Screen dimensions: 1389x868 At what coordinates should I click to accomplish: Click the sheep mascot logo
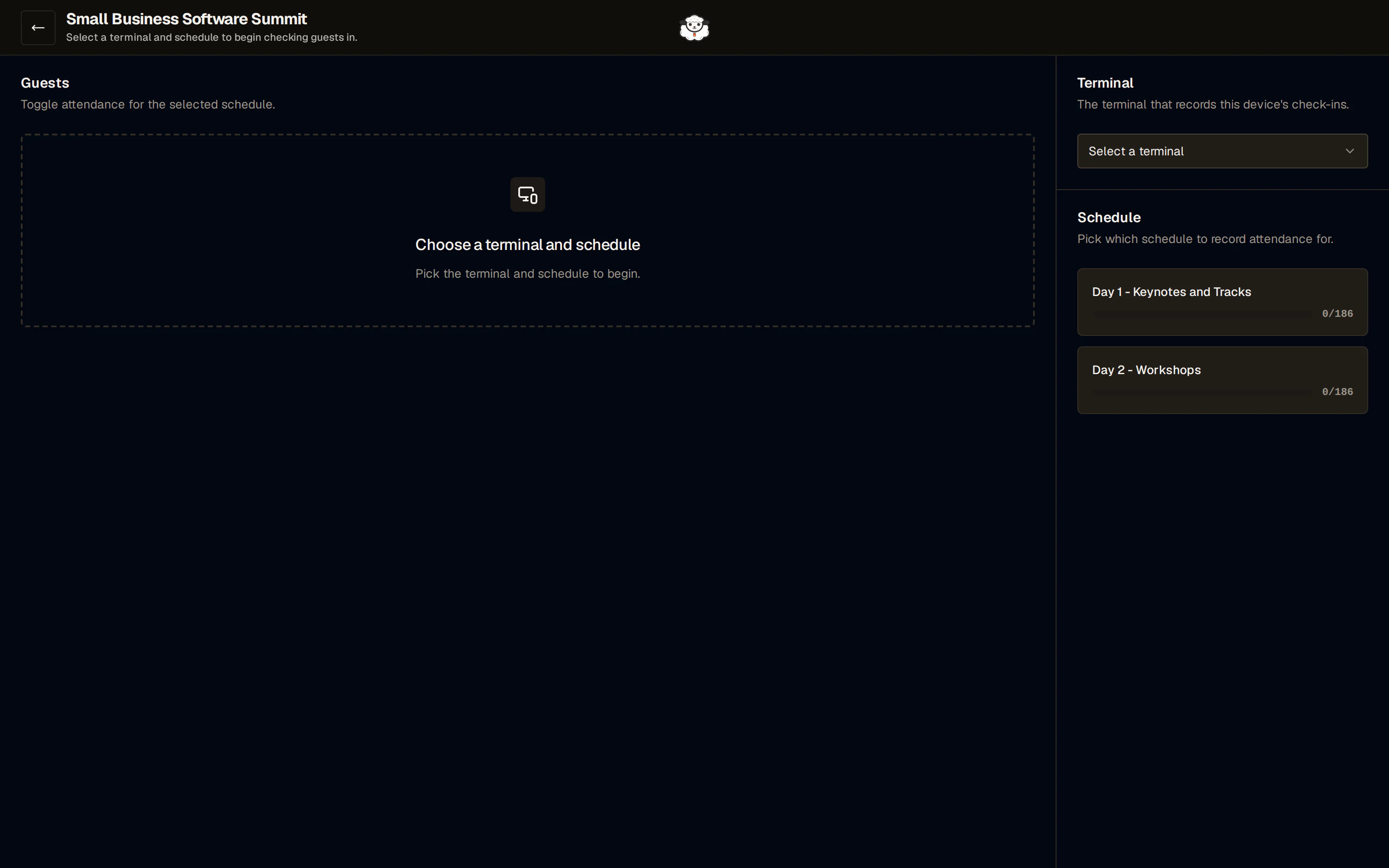(x=694, y=27)
